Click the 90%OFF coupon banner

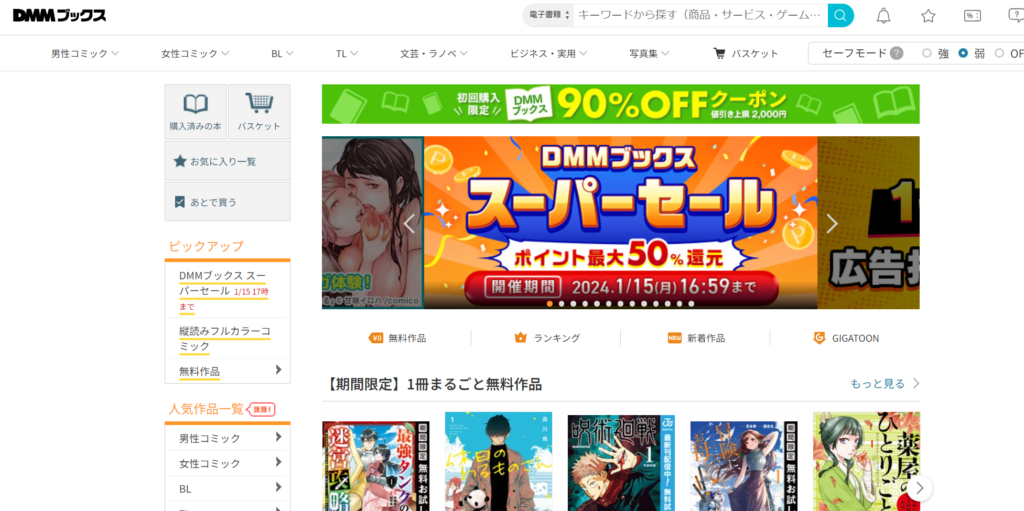point(620,104)
